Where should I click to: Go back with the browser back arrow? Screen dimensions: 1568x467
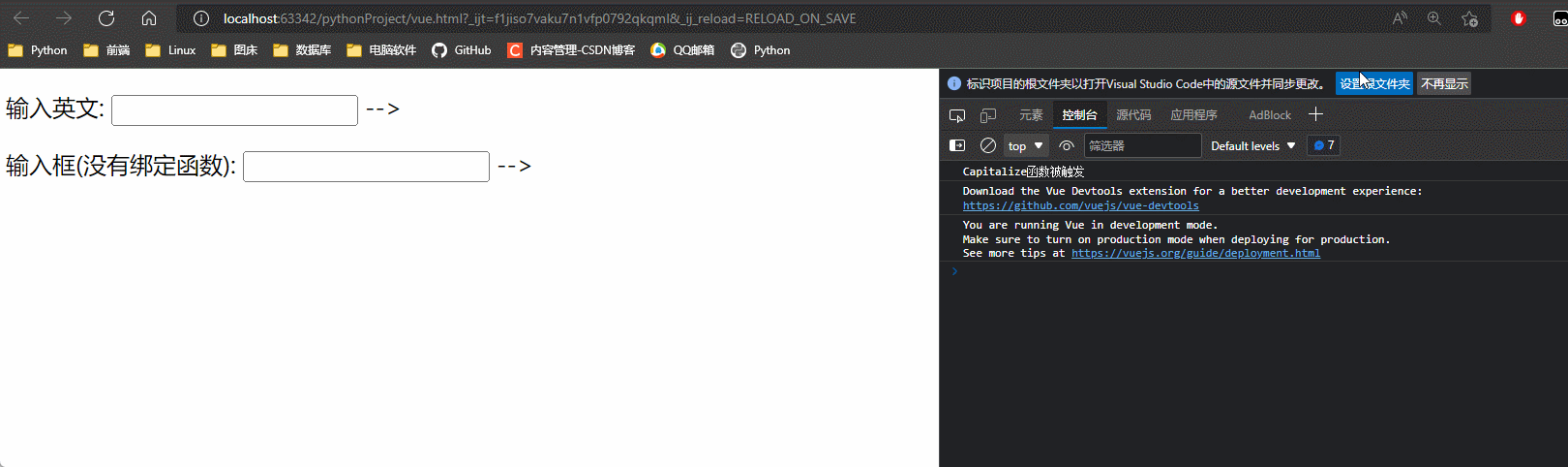21,18
